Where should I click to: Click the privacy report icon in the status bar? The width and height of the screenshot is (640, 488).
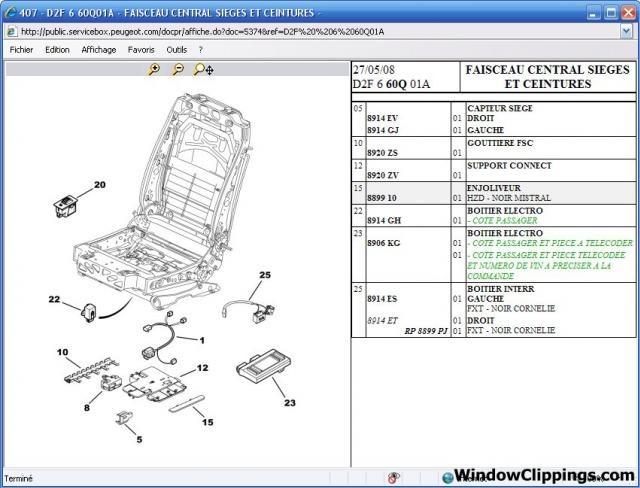click(x=394, y=478)
